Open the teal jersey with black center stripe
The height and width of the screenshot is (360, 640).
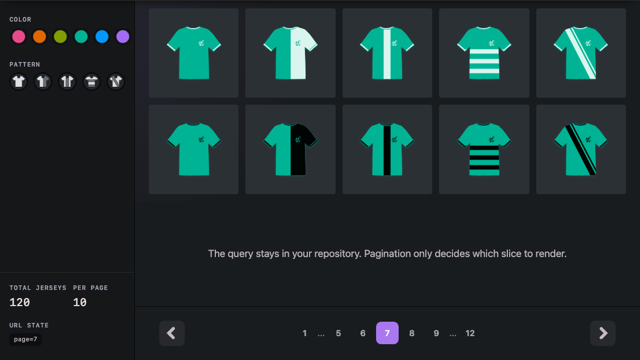(x=387, y=149)
